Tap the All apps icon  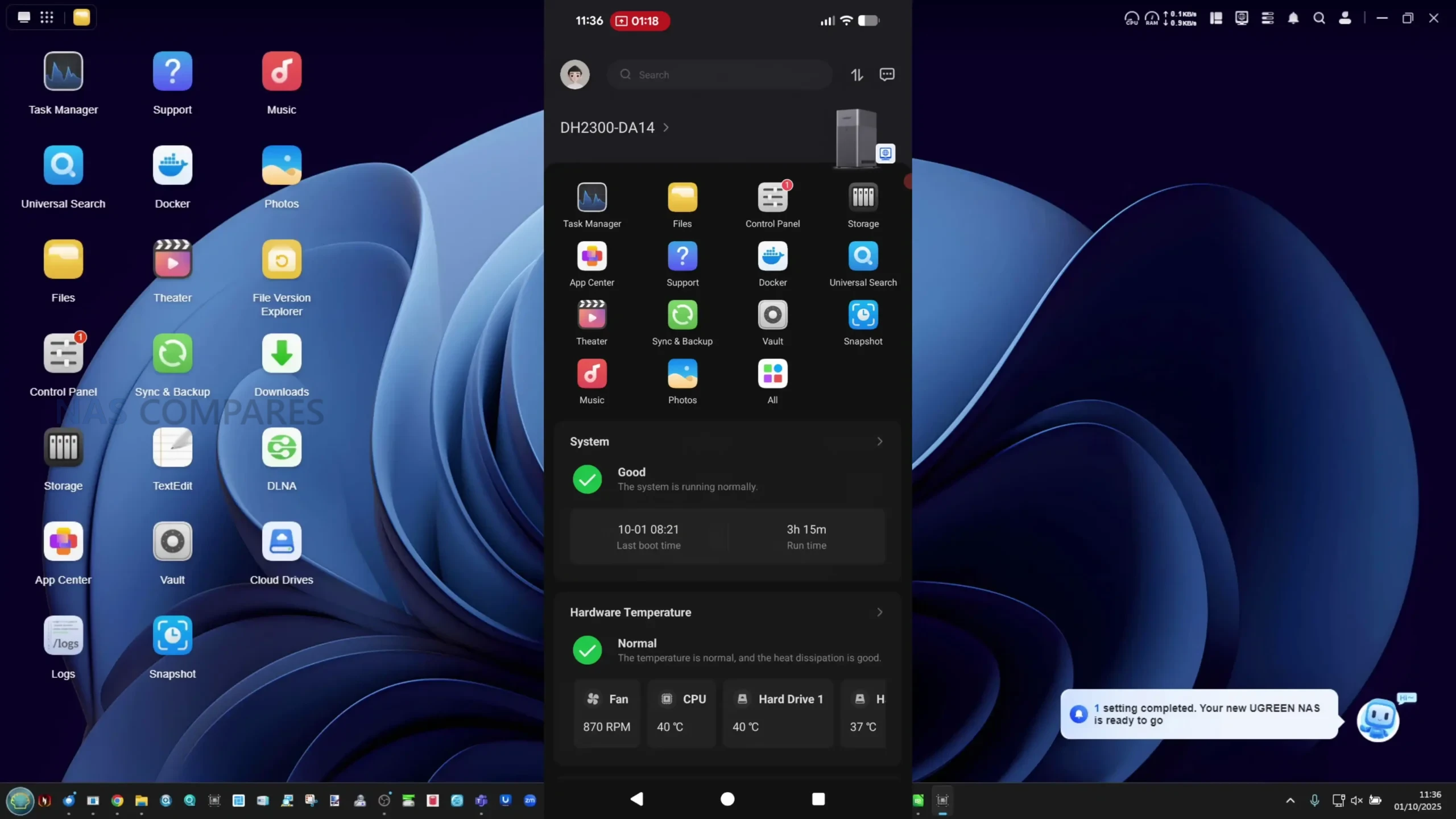click(x=772, y=374)
